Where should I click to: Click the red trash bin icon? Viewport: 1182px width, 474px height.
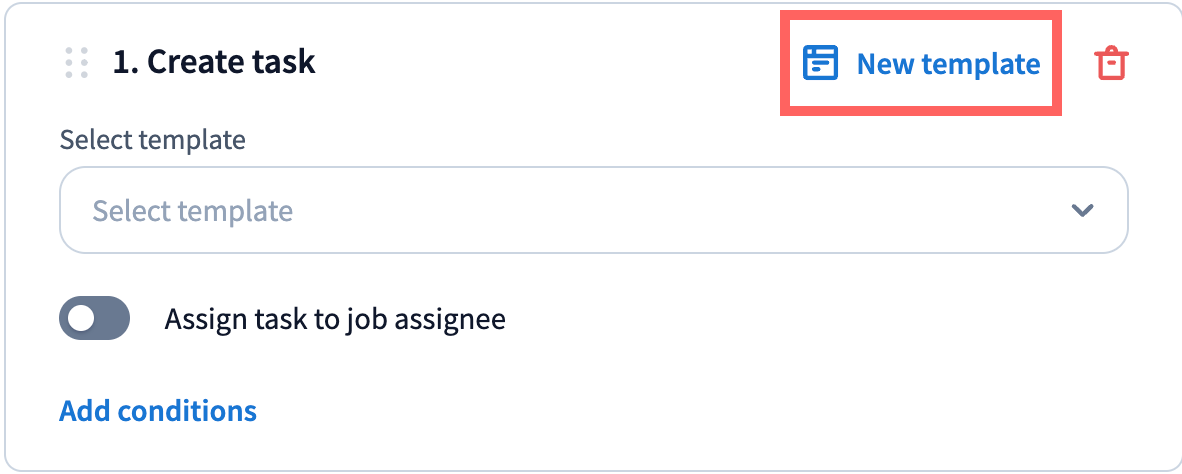[x=1110, y=64]
